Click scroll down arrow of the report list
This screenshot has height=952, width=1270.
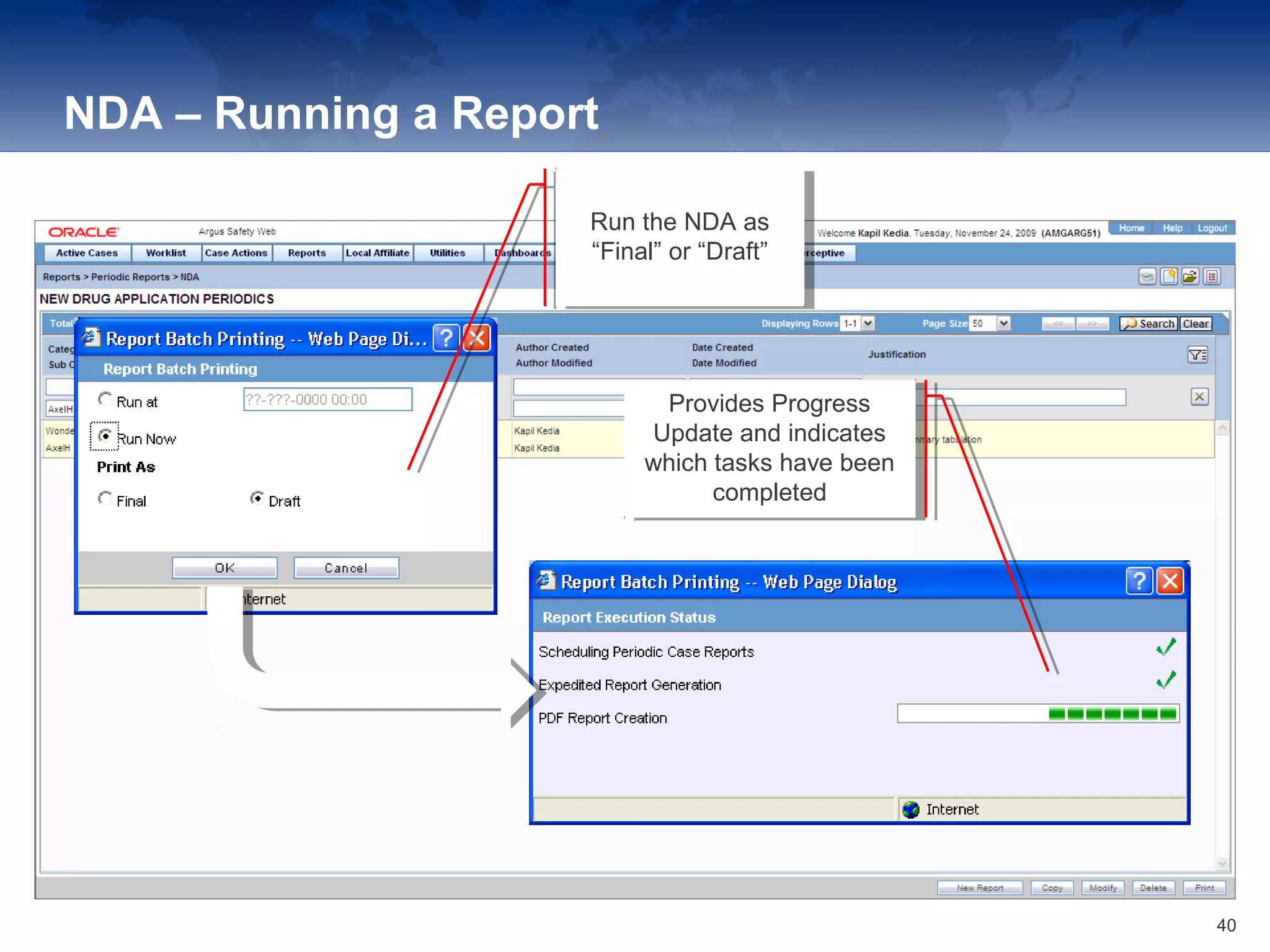1222,863
